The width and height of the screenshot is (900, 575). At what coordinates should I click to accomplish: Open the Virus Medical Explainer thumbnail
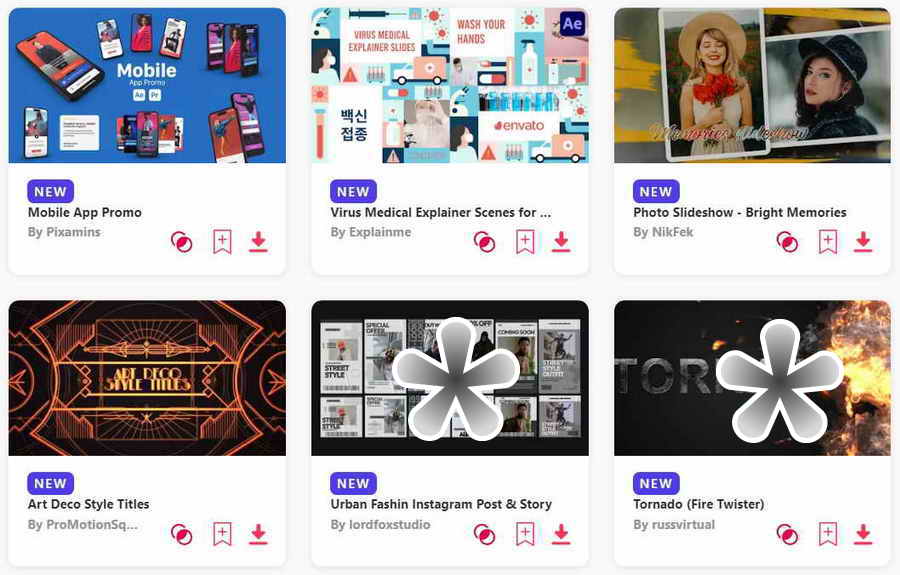tap(450, 86)
